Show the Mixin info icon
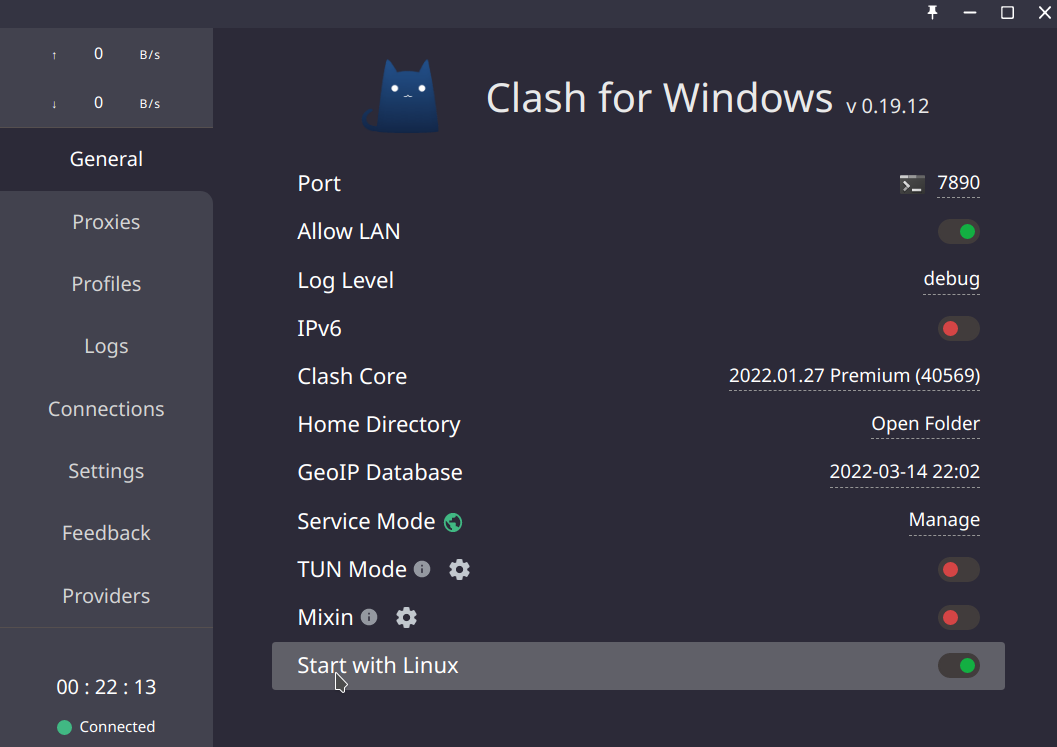This screenshot has width=1057, height=747. pyautogui.click(x=369, y=617)
